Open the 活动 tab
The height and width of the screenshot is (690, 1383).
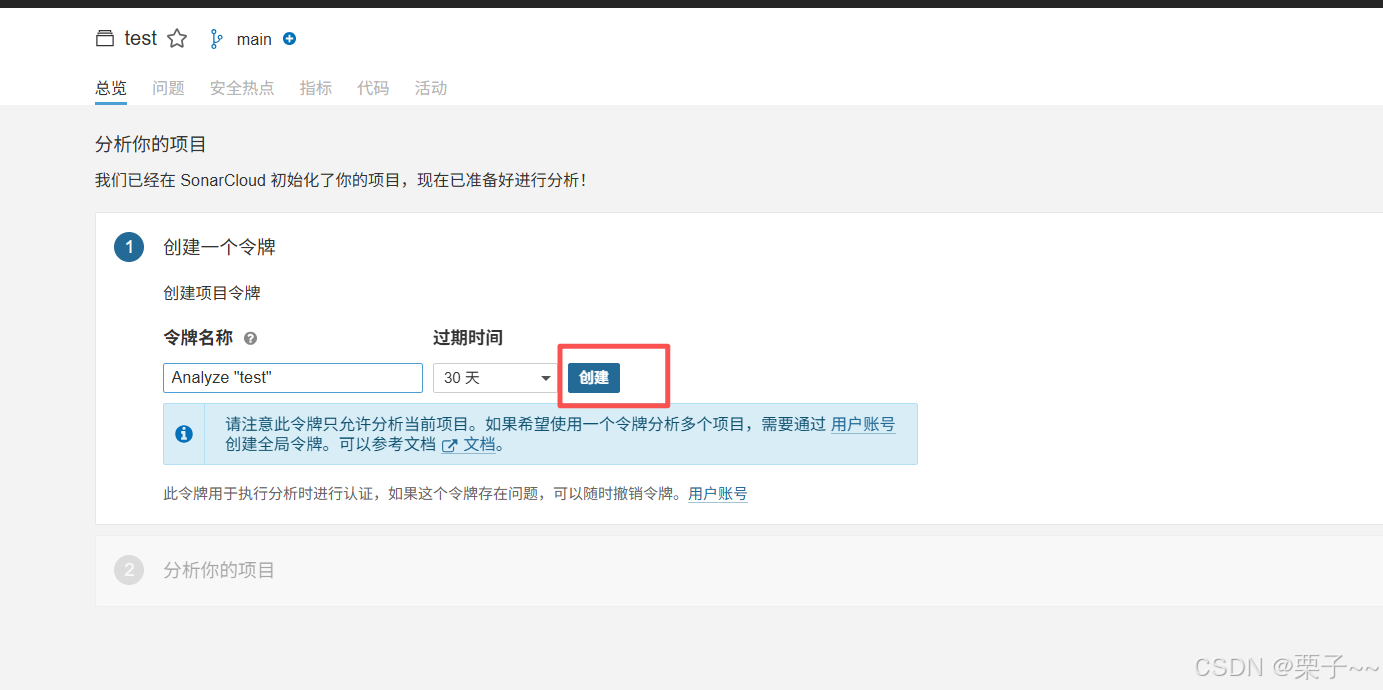(430, 88)
